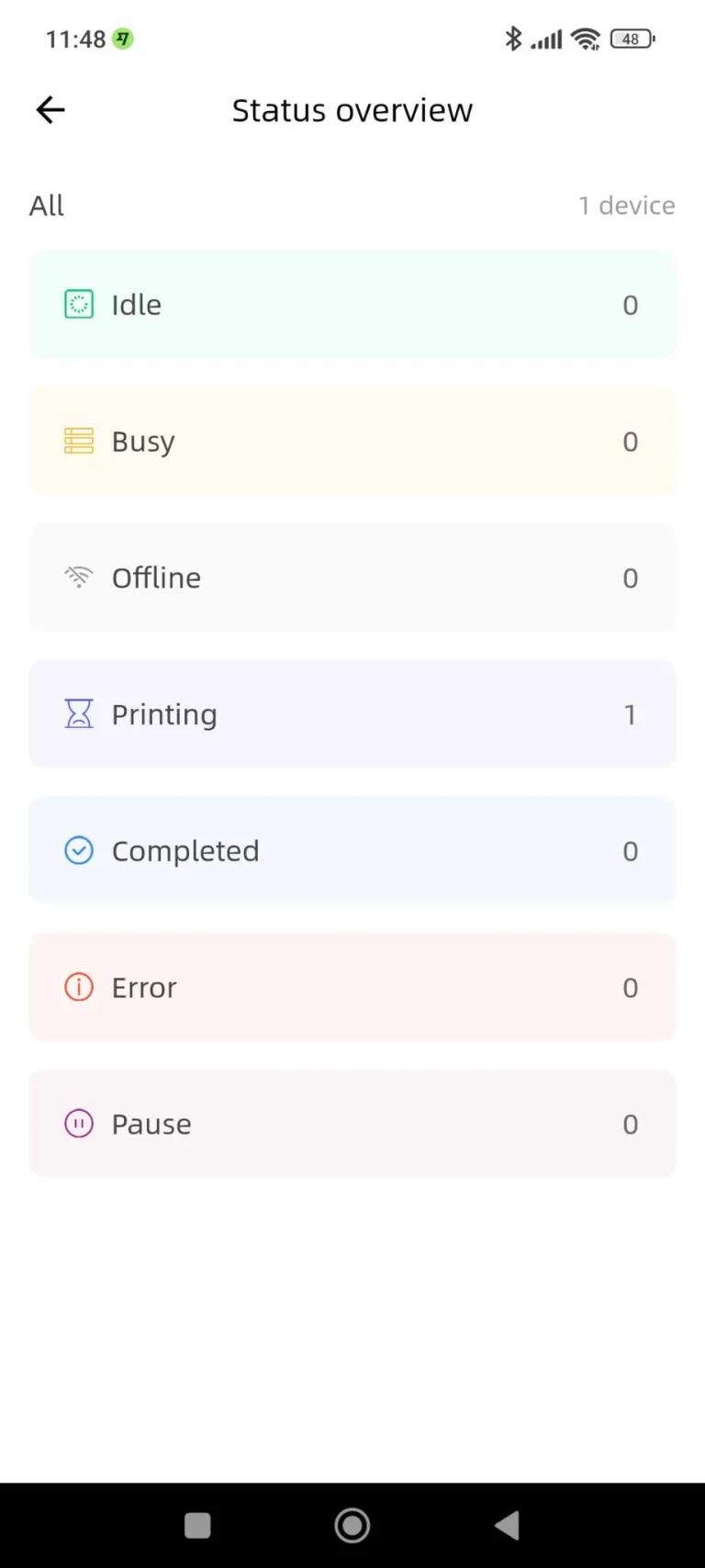Tap the red Error info icon
The height and width of the screenshot is (1568, 705).
(x=79, y=987)
